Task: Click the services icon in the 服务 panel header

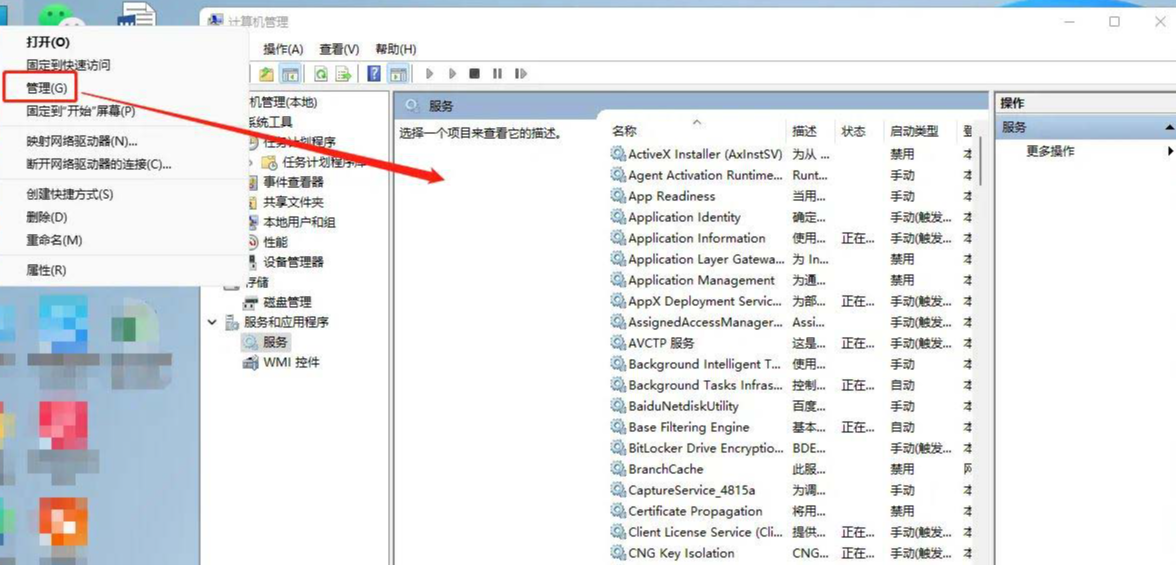Action: coord(411,106)
